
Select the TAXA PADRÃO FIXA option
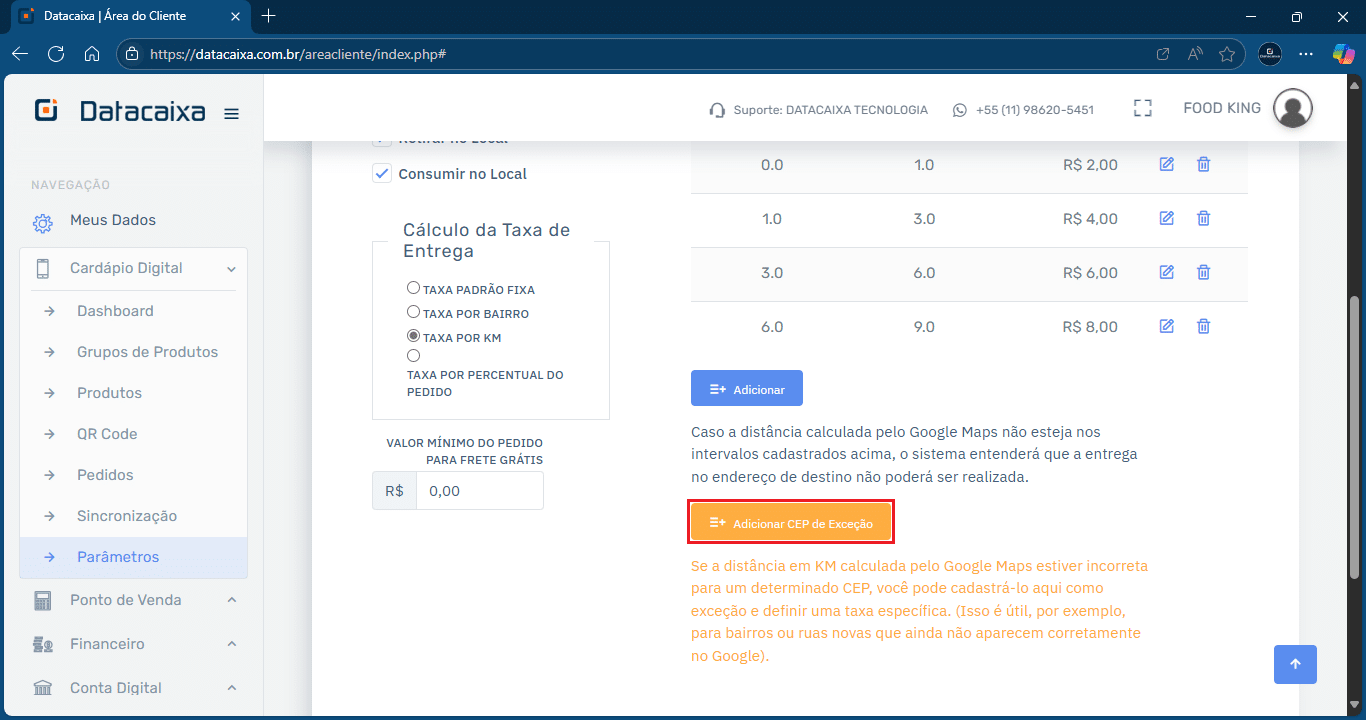413,287
